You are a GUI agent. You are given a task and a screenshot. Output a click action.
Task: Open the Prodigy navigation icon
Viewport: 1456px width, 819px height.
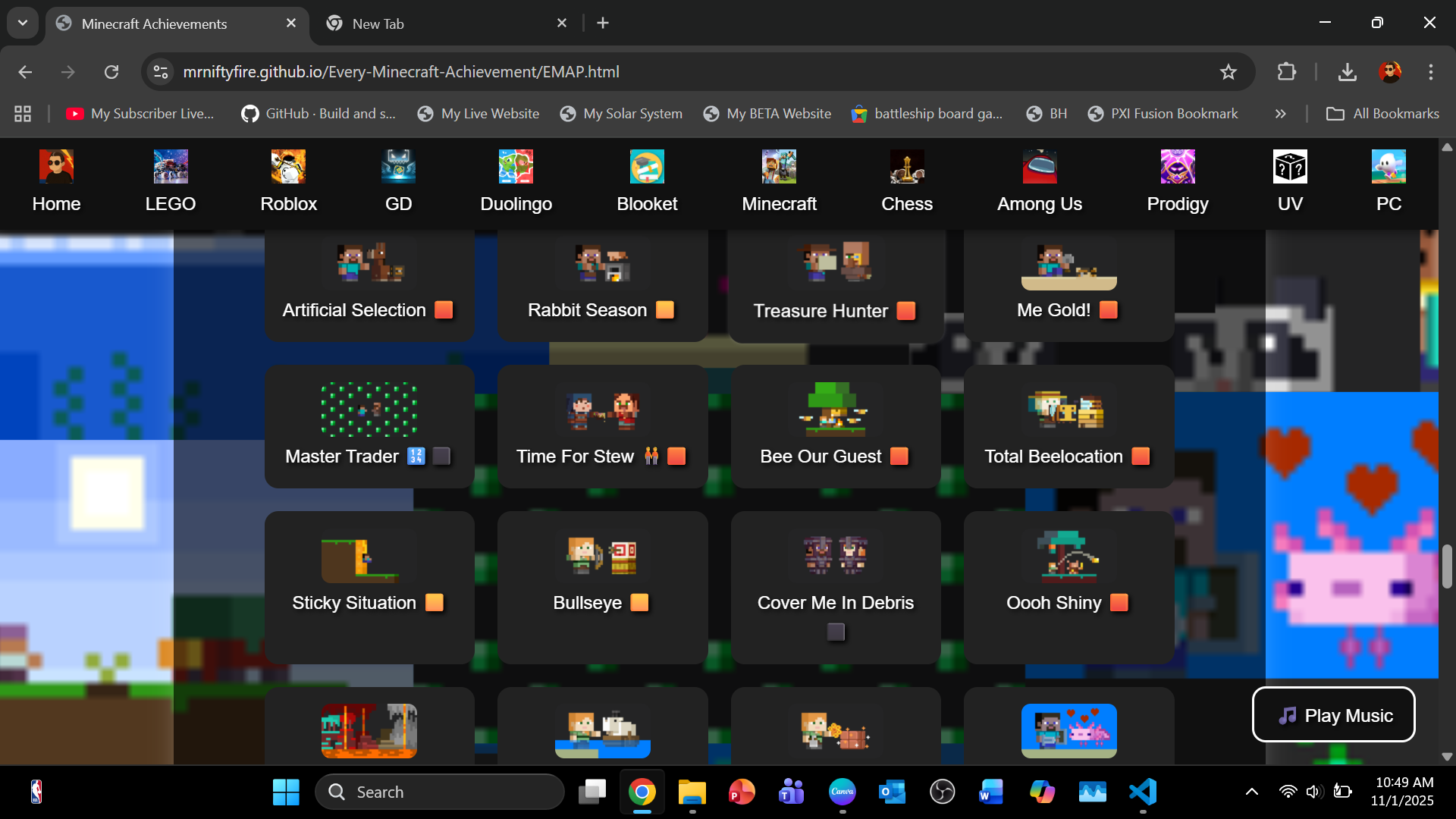point(1177,167)
